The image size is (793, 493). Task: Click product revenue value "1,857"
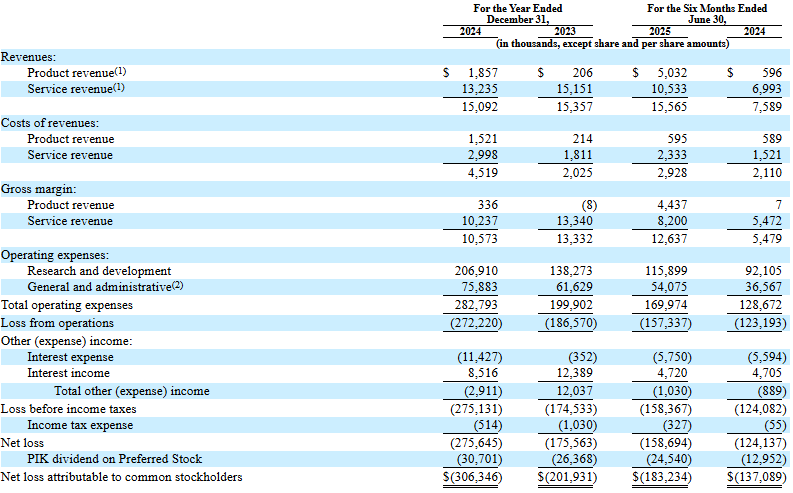tap(483, 73)
